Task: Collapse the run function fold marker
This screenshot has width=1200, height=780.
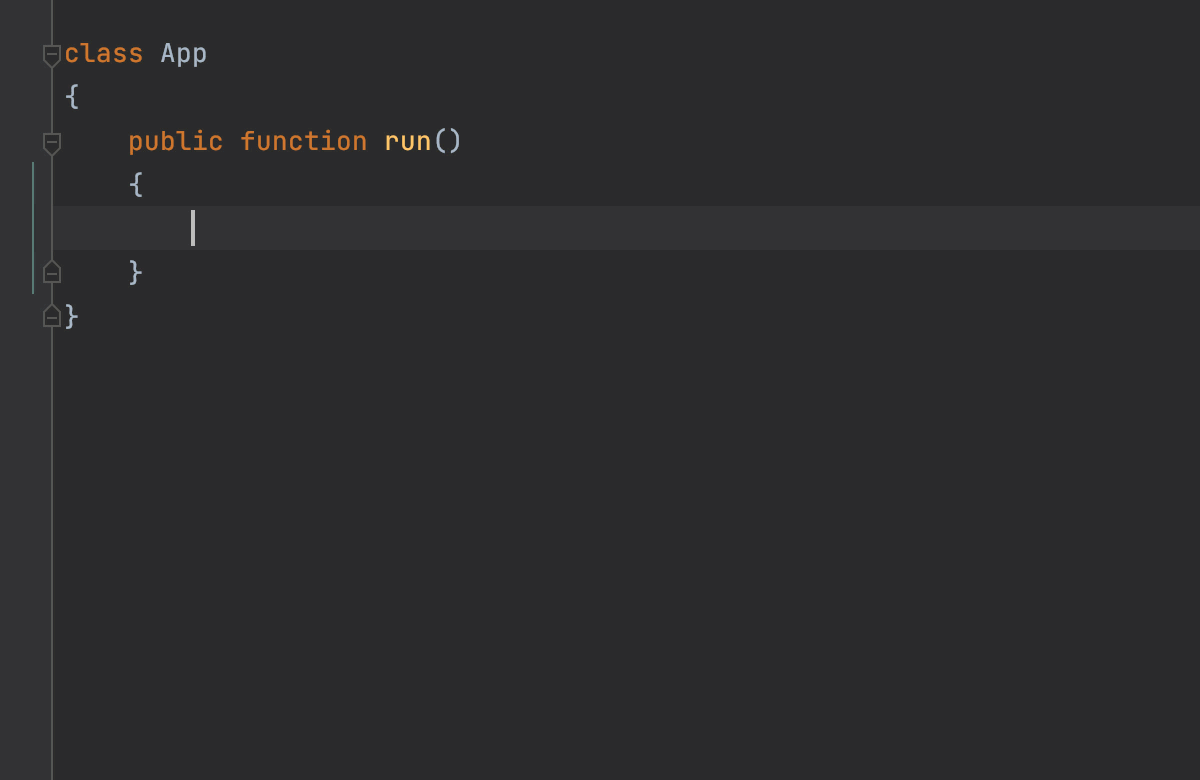Action: click(x=52, y=142)
